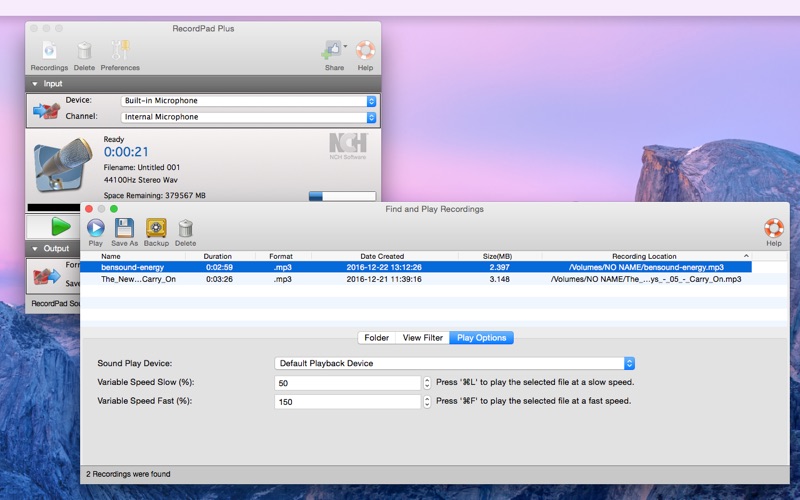Click the Share thumbs-up icon
800x500 pixels.
coord(332,51)
